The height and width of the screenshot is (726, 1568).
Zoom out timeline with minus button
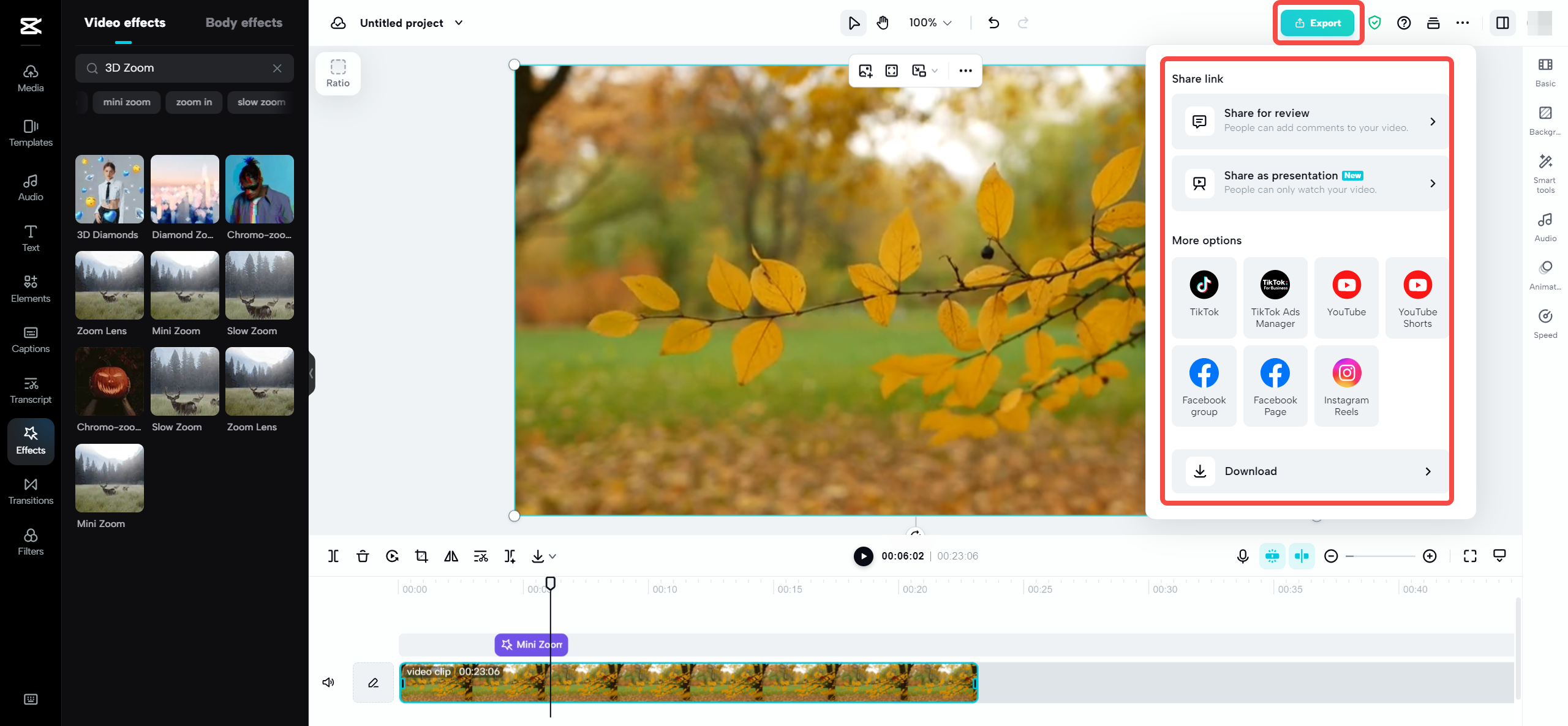[1331, 556]
